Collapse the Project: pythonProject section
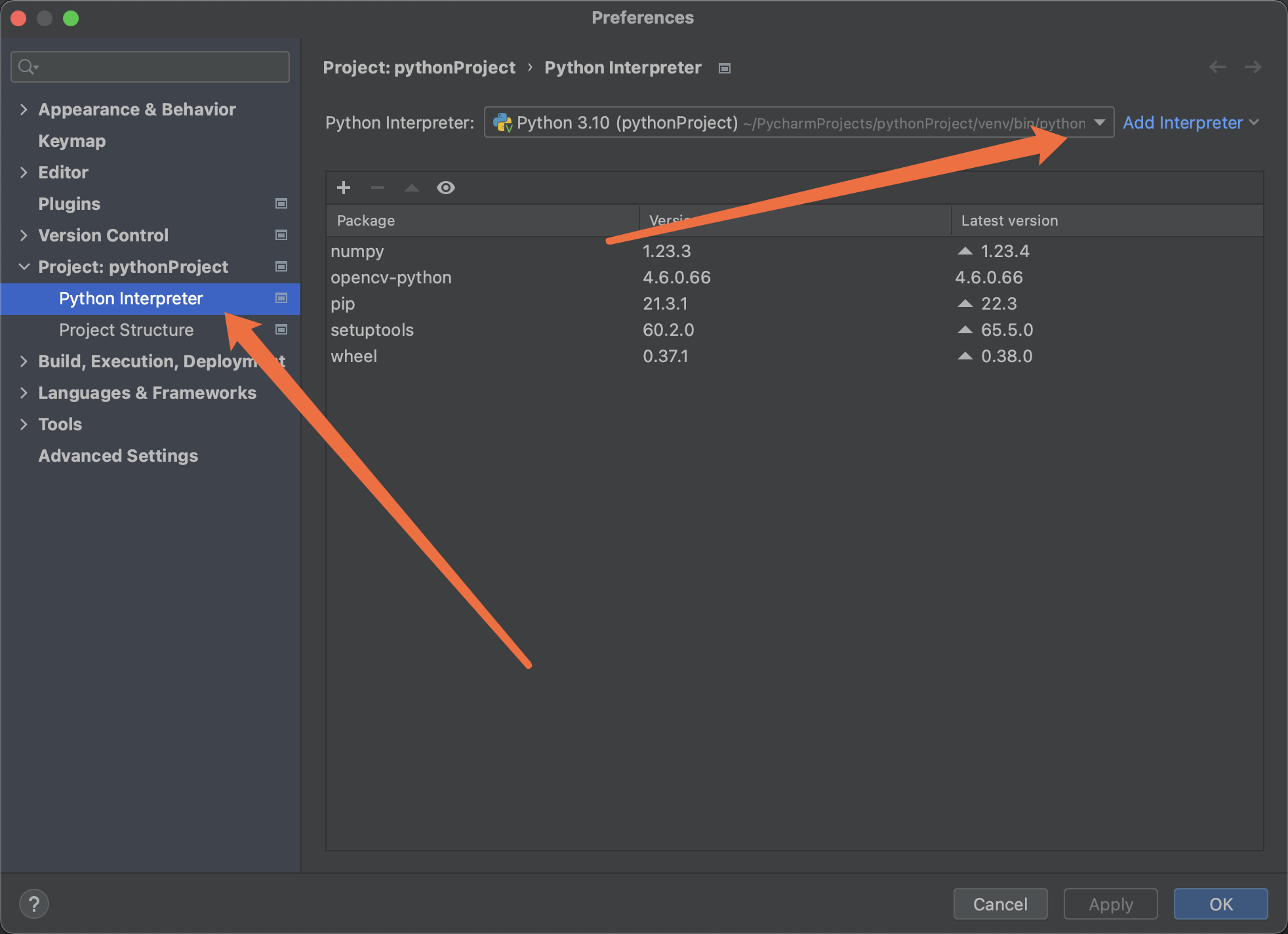The height and width of the screenshot is (934, 1288). pos(24,267)
